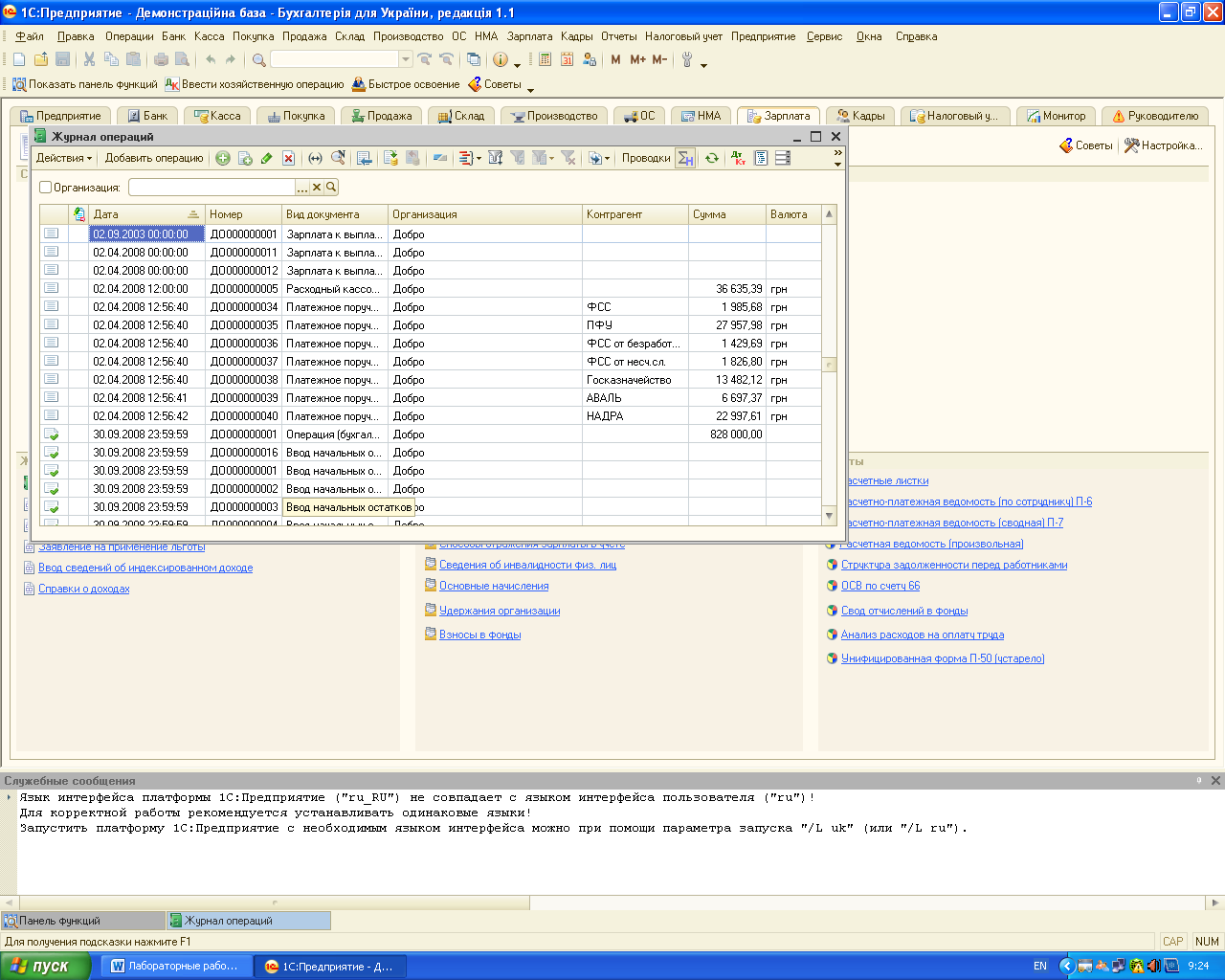Click the M- memory icon
This screenshot has width=1225, height=980.
point(659,59)
